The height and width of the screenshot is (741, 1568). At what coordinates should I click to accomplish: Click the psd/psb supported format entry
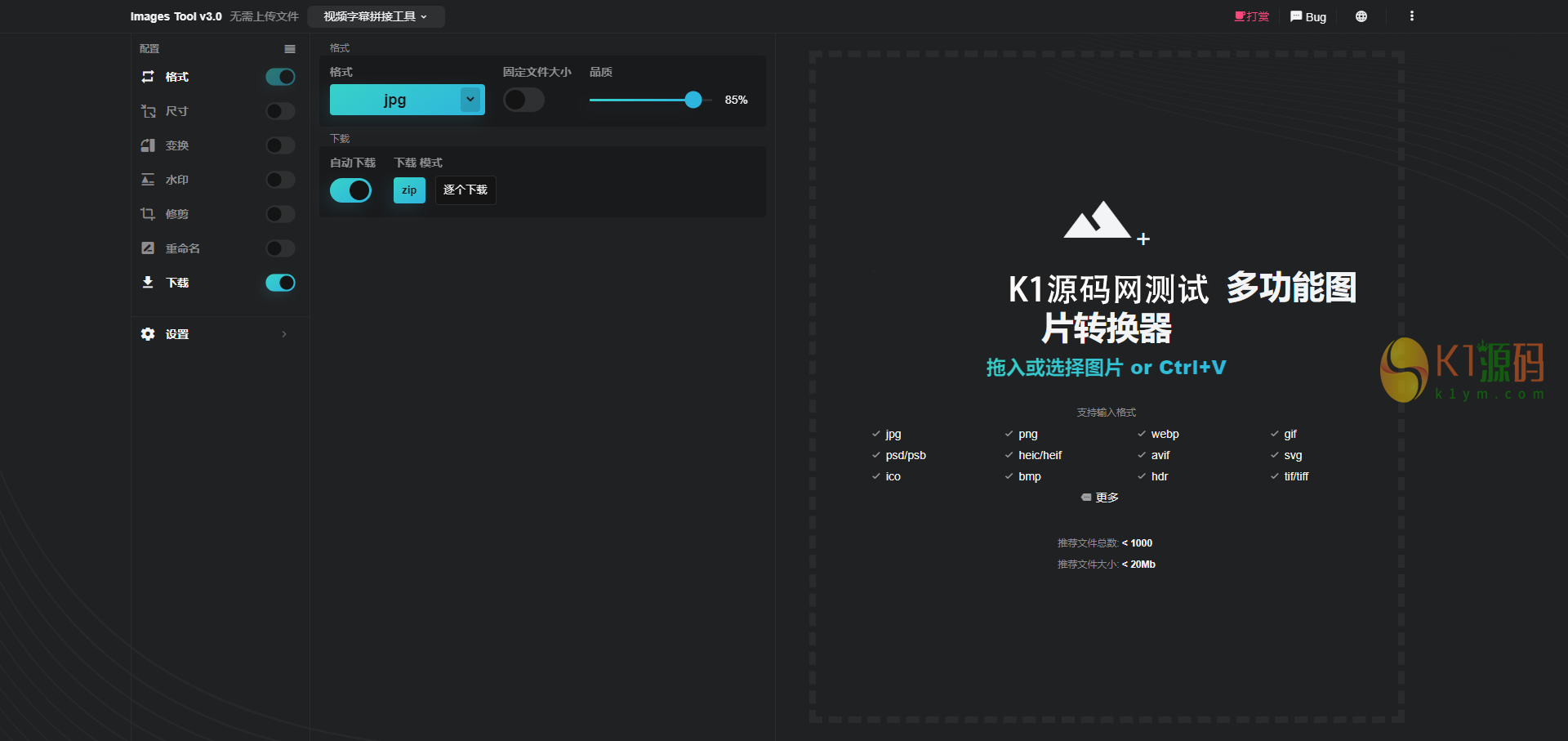point(899,455)
